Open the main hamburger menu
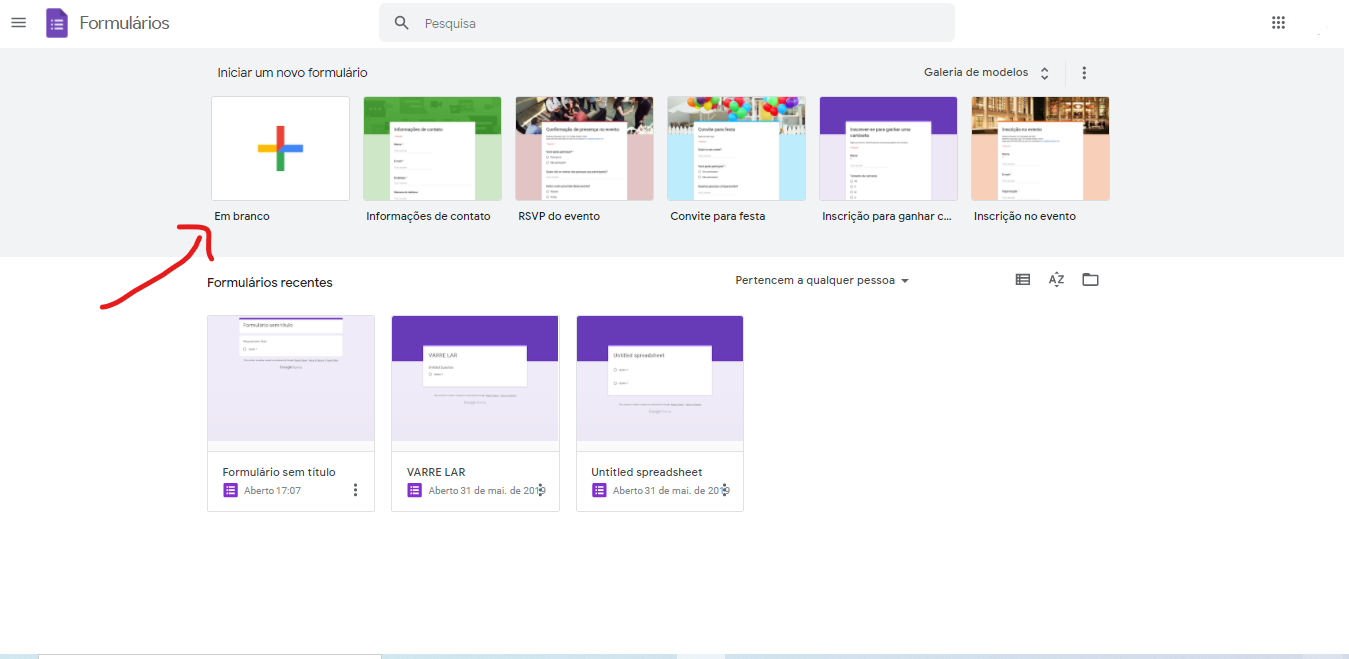 click(18, 23)
